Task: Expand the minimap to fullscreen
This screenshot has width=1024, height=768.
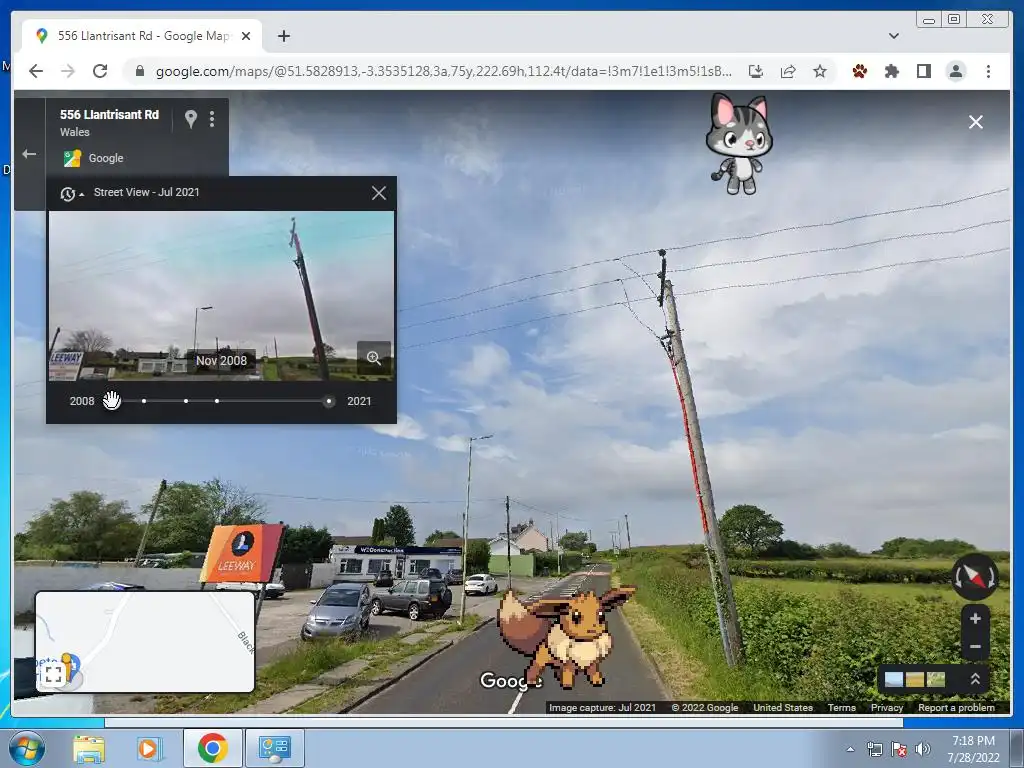Action: point(54,674)
